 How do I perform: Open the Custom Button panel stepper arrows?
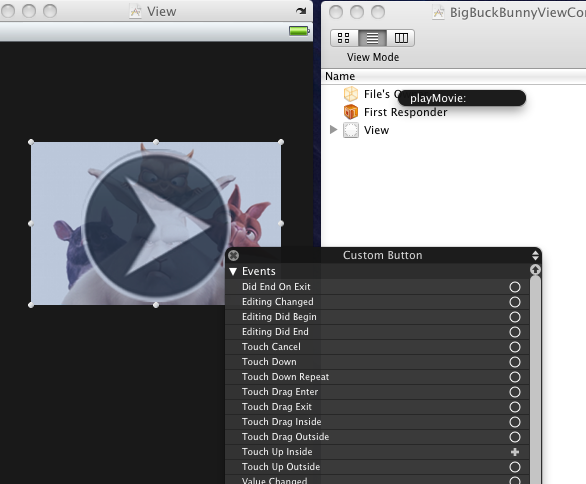tap(535, 256)
